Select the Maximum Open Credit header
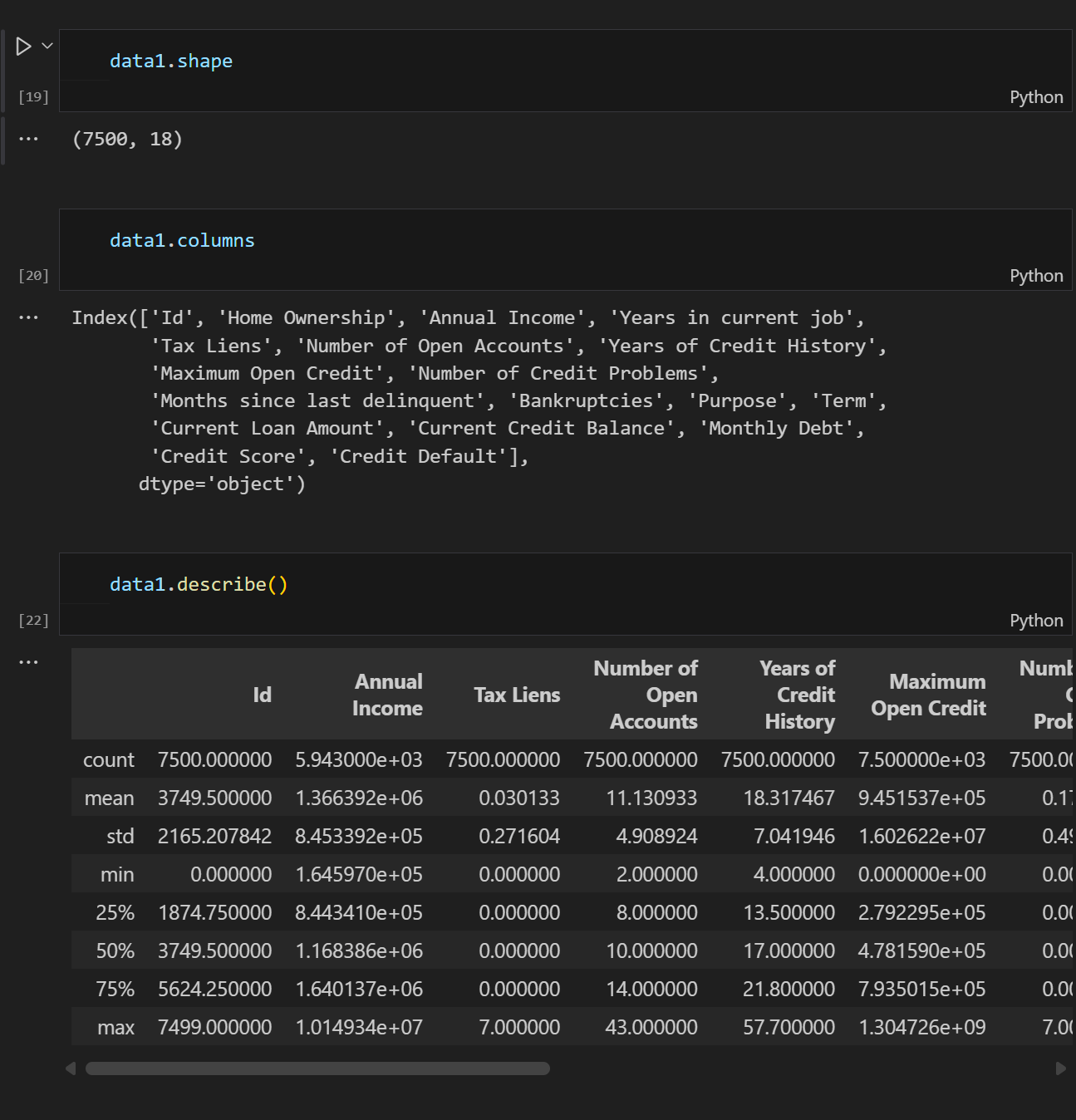Image resolution: width=1076 pixels, height=1120 pixels. click(x=928, y=695)
